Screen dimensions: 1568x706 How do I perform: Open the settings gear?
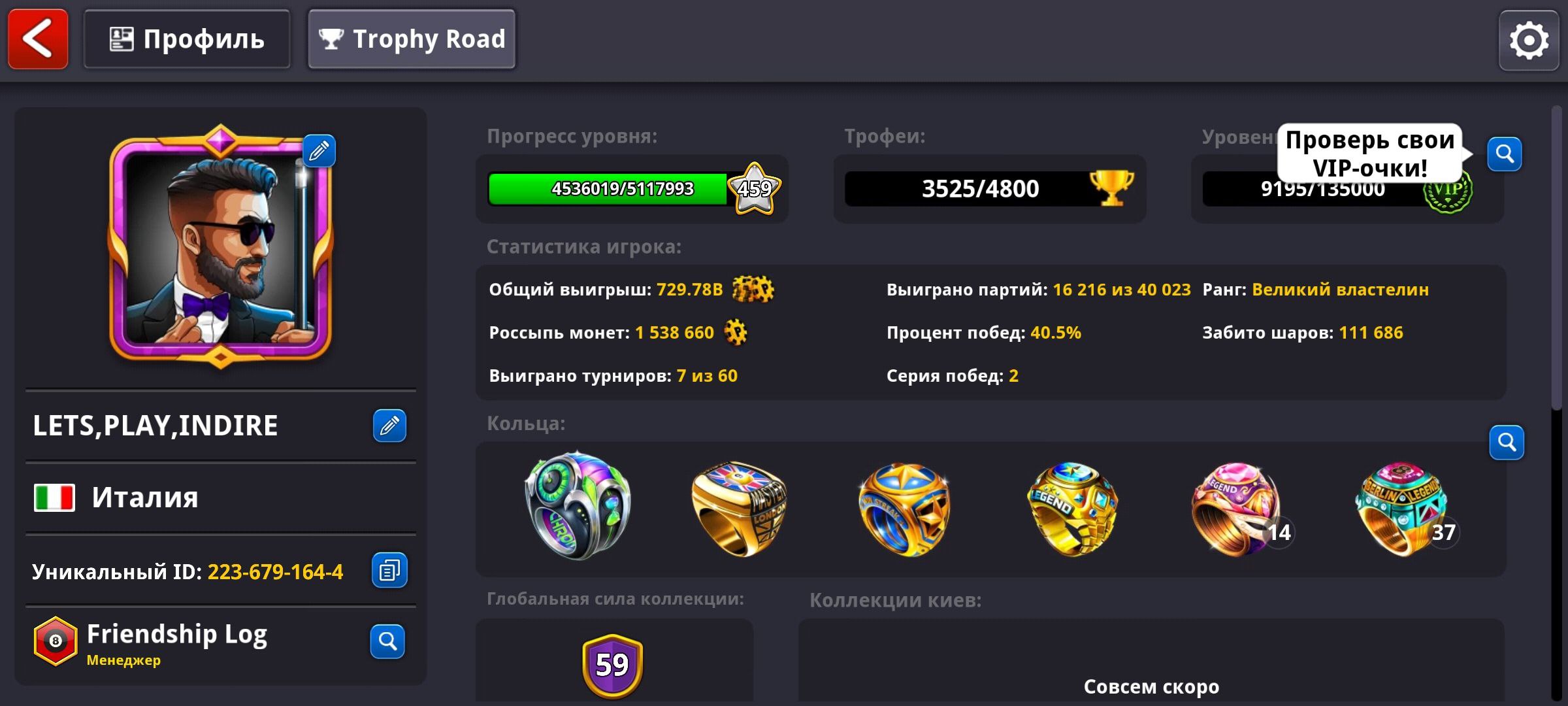[x=1528, y=41]
